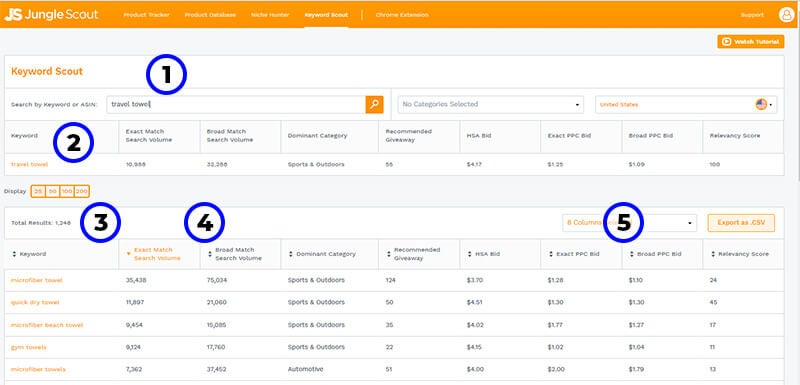Open the microfiber towels keyword link
This screenshot has height=385, width=800.
point(38,369)
